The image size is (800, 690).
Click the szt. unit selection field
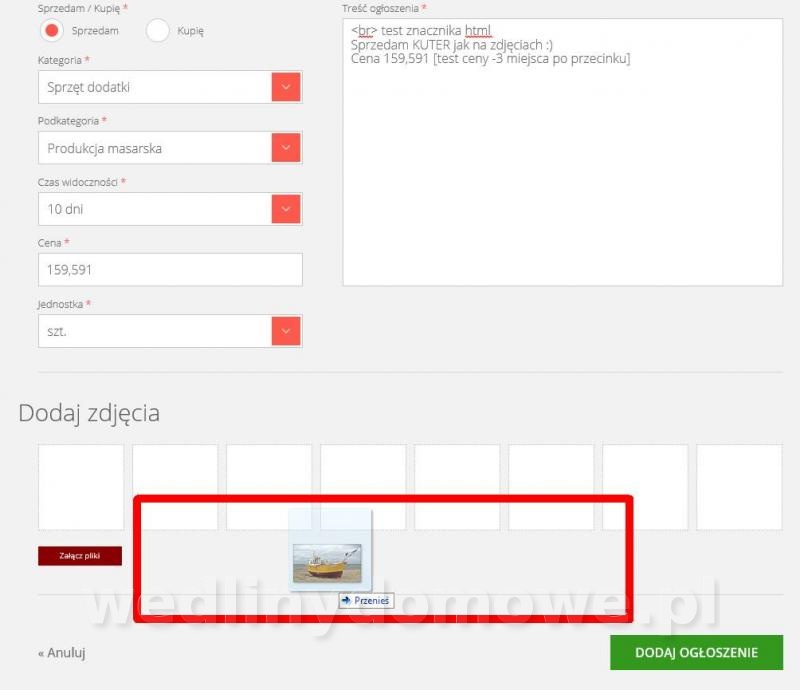[170, 331]
